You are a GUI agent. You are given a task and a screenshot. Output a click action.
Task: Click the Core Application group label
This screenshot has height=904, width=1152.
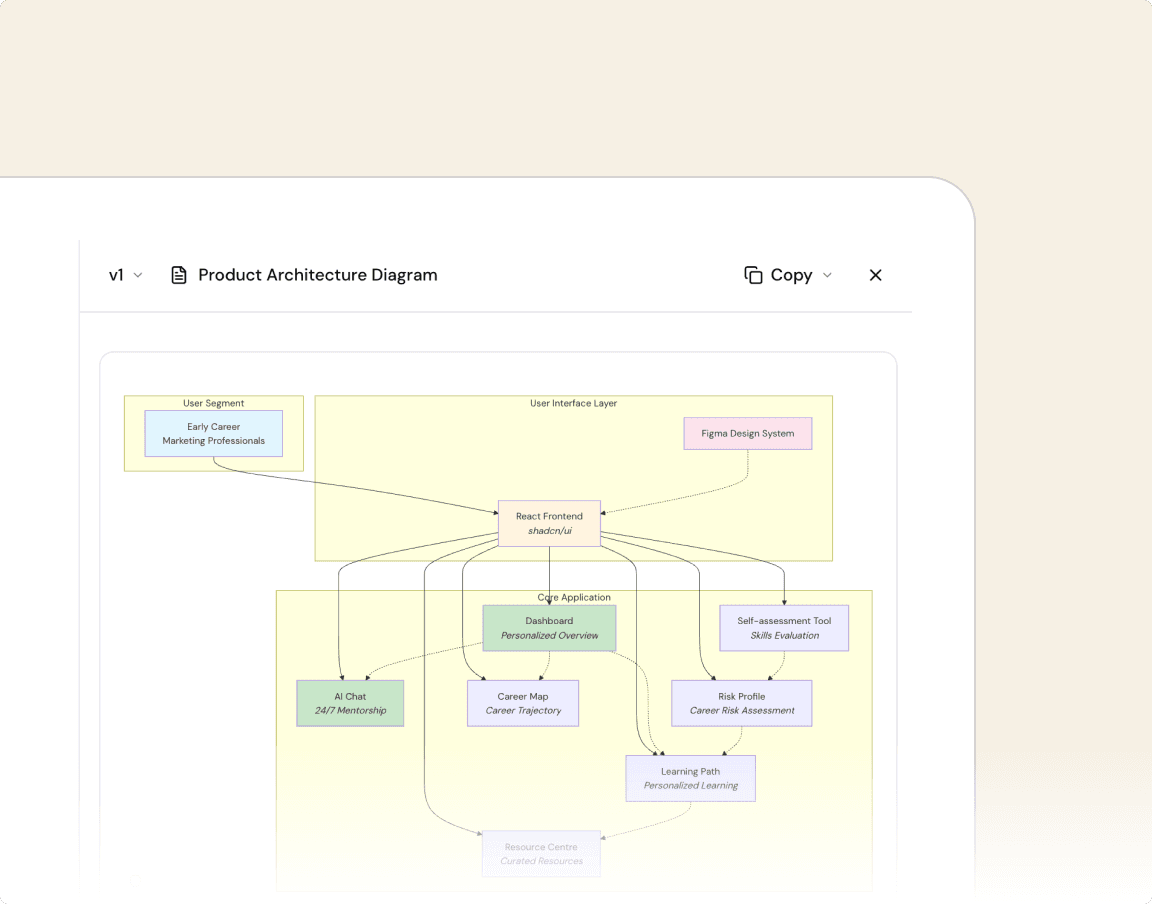coord(574,597)
